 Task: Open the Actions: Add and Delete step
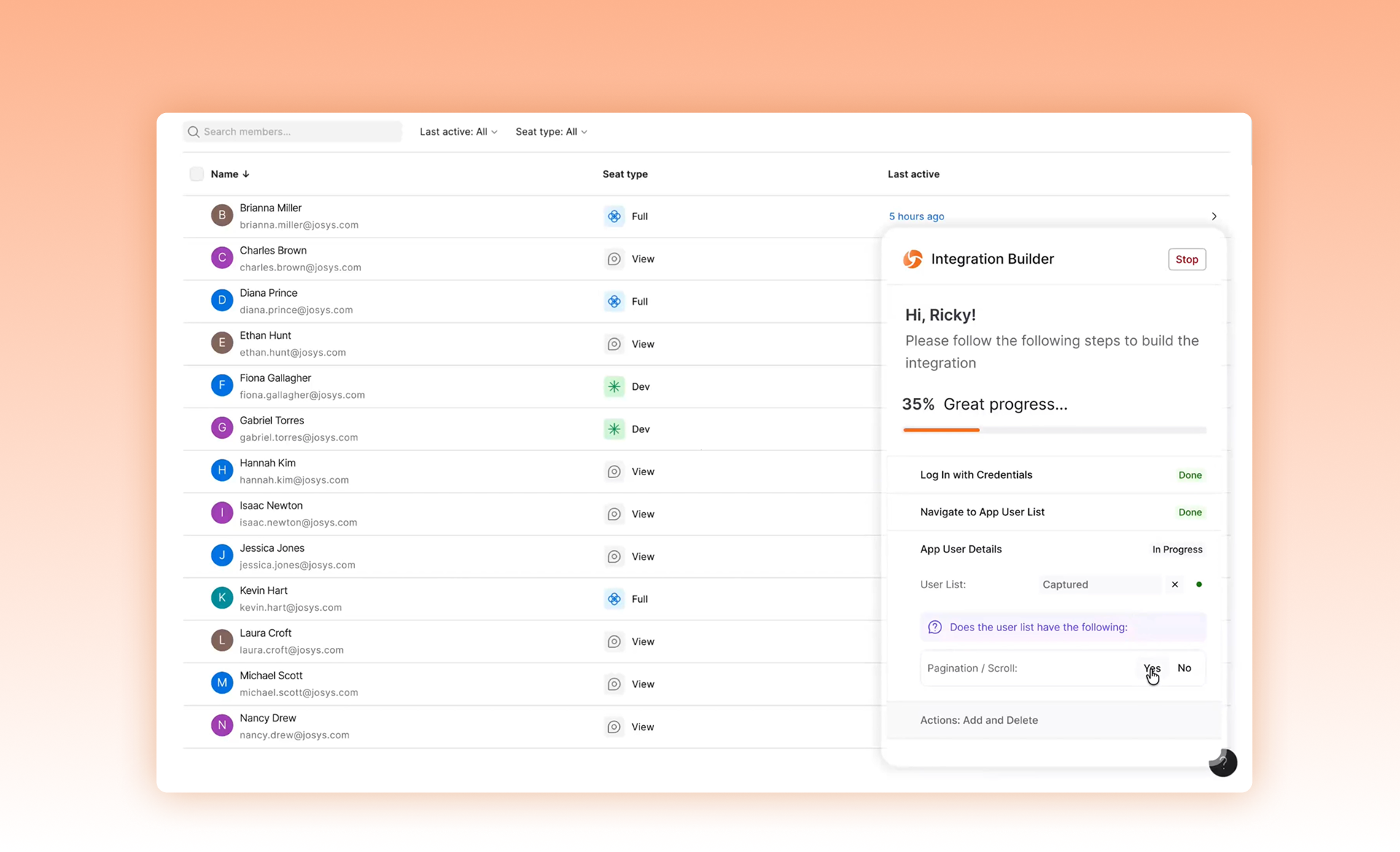(x=979, y=720)
